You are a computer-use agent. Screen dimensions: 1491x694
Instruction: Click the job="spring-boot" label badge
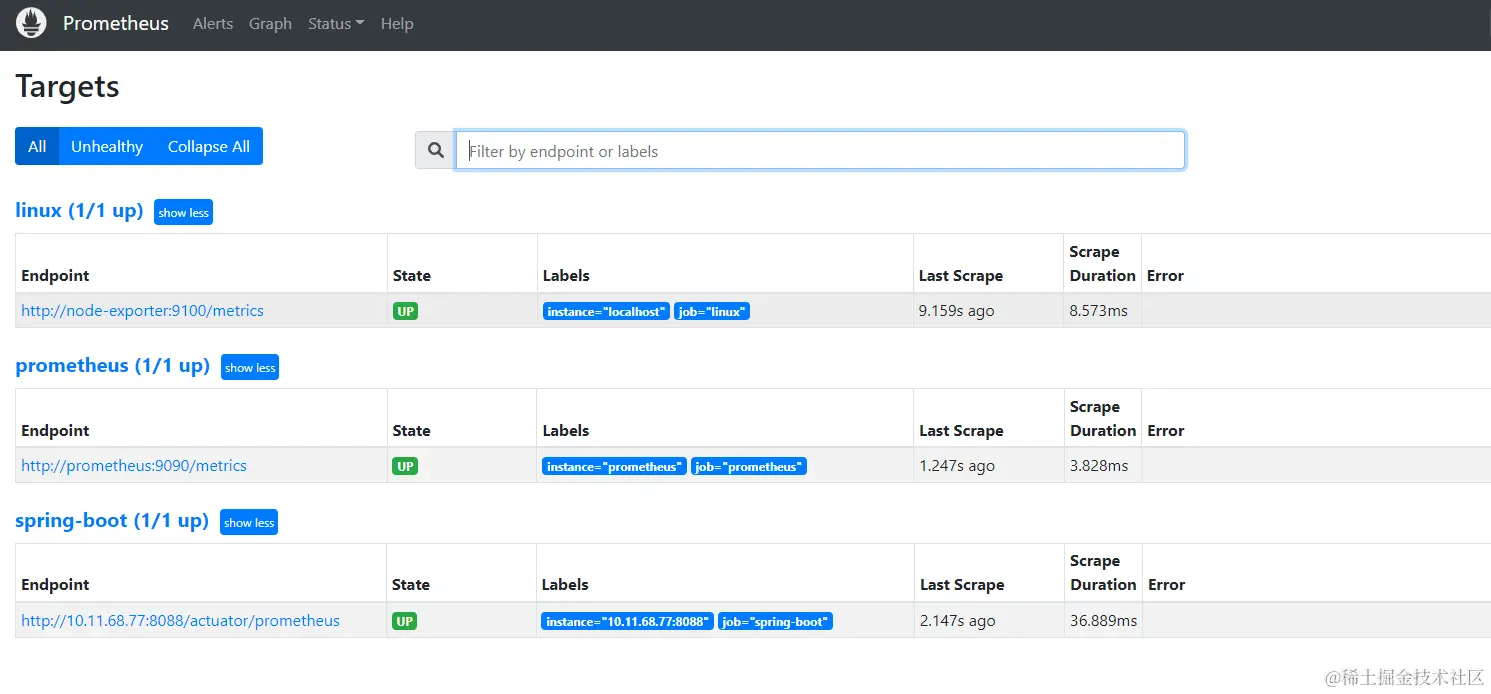[x=775, y=622]
